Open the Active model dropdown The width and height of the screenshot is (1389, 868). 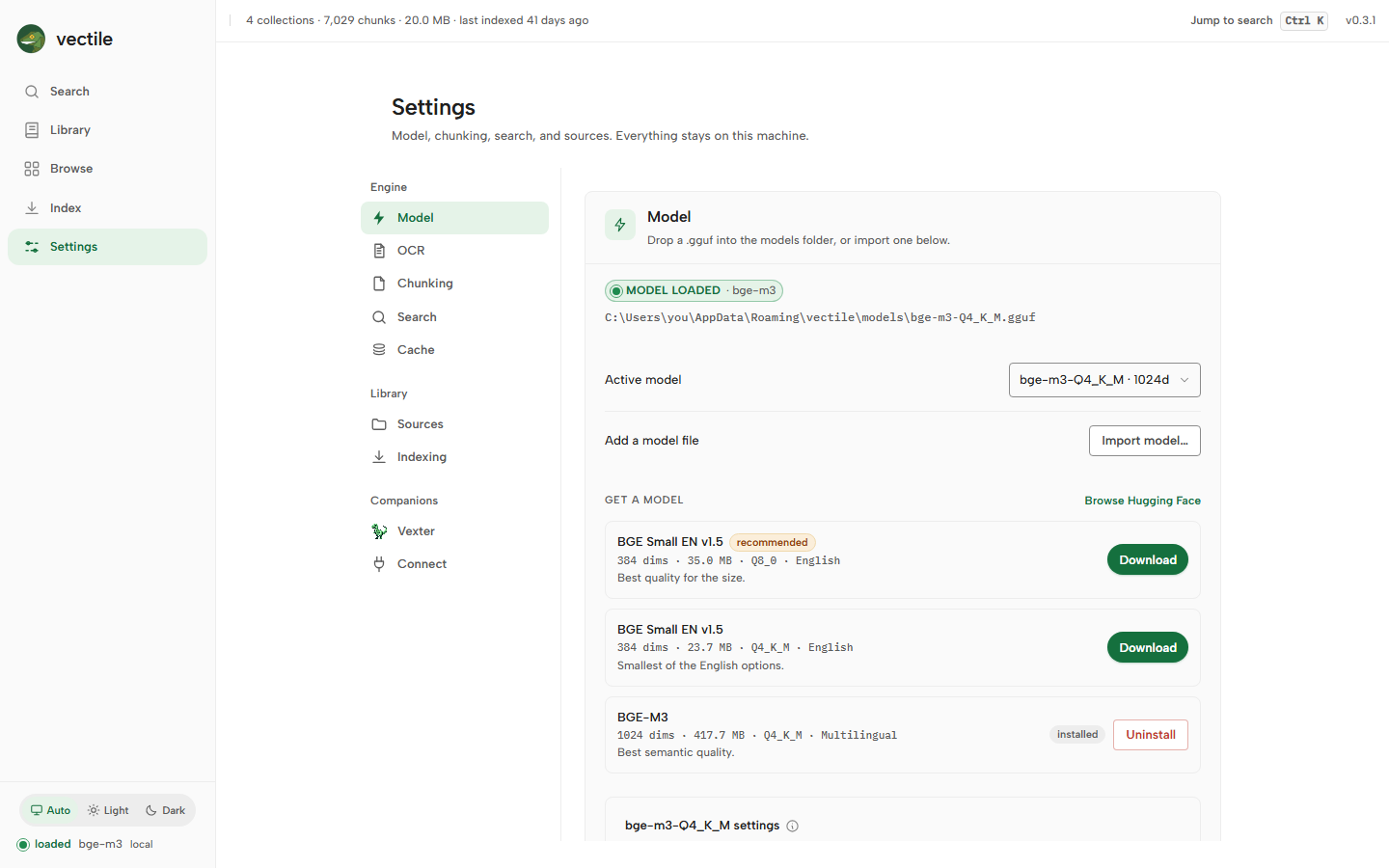[1104, 380]
